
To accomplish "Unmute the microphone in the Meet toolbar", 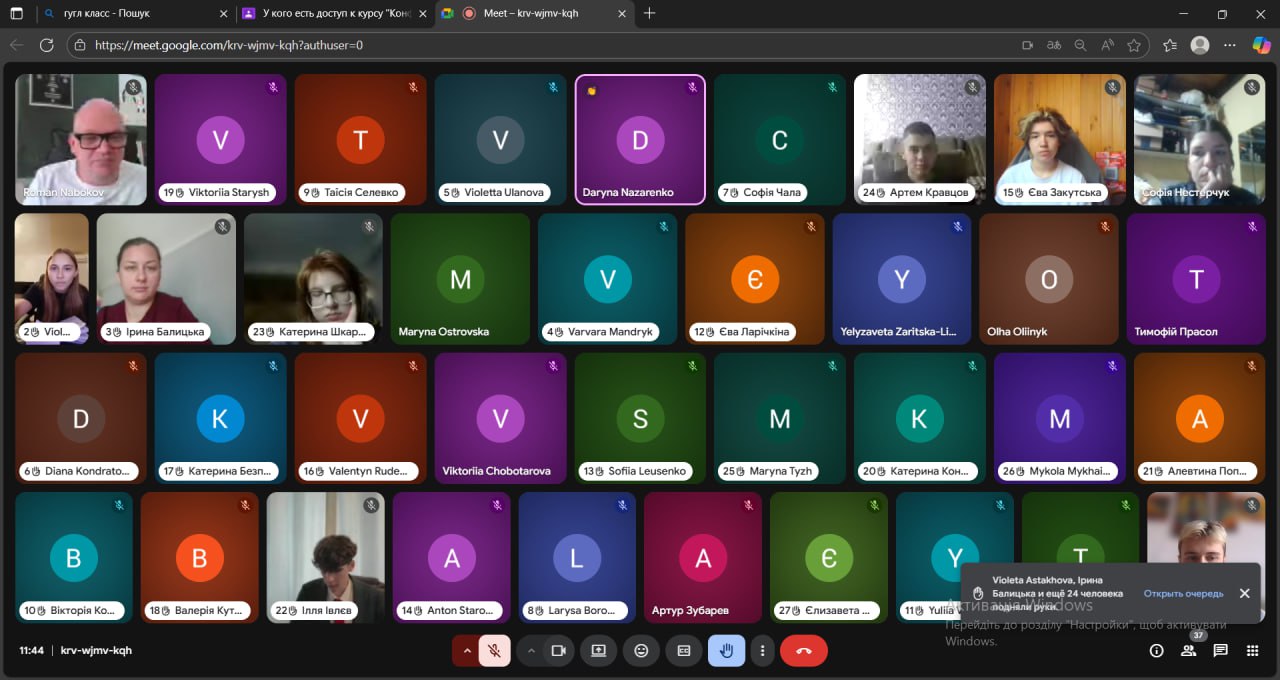I will [x=494, y=650].
